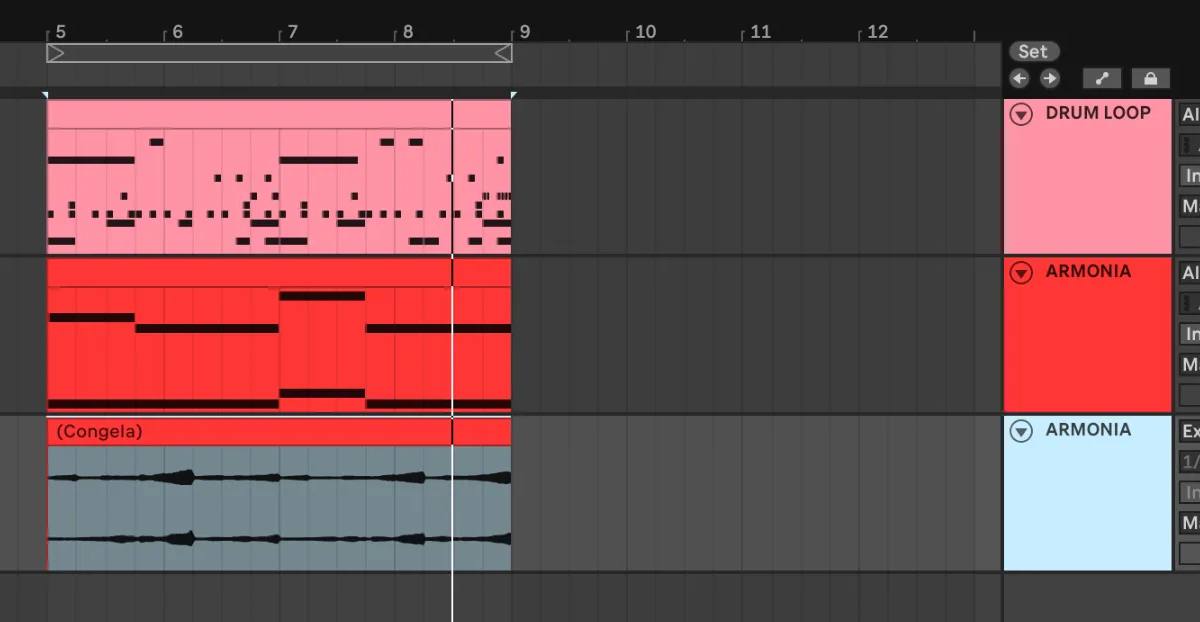Screen dimensions: 1200x622
Task: Select the red ARMONIA MIDI clip header strip
Action: point(279,273)
